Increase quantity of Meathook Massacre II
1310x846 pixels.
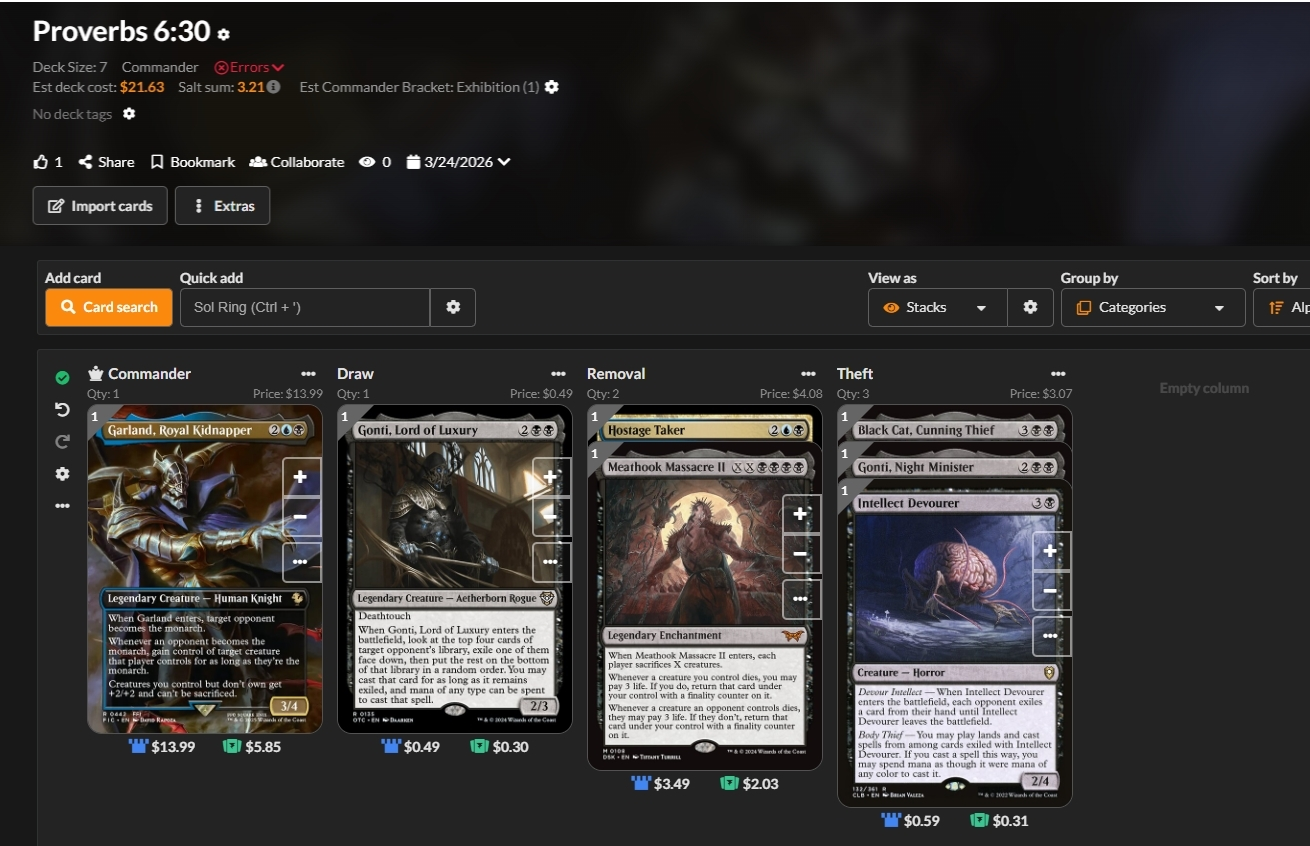tap(801, 514)
